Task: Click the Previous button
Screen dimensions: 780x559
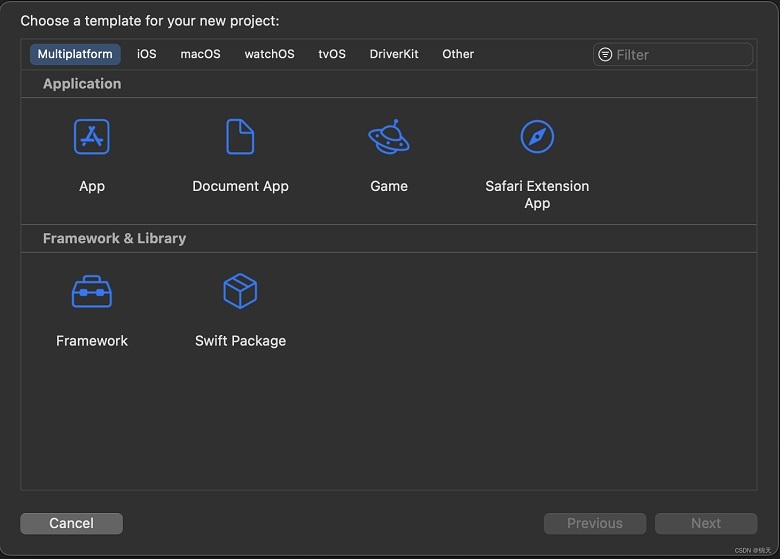Action: (x=595, y=523)
